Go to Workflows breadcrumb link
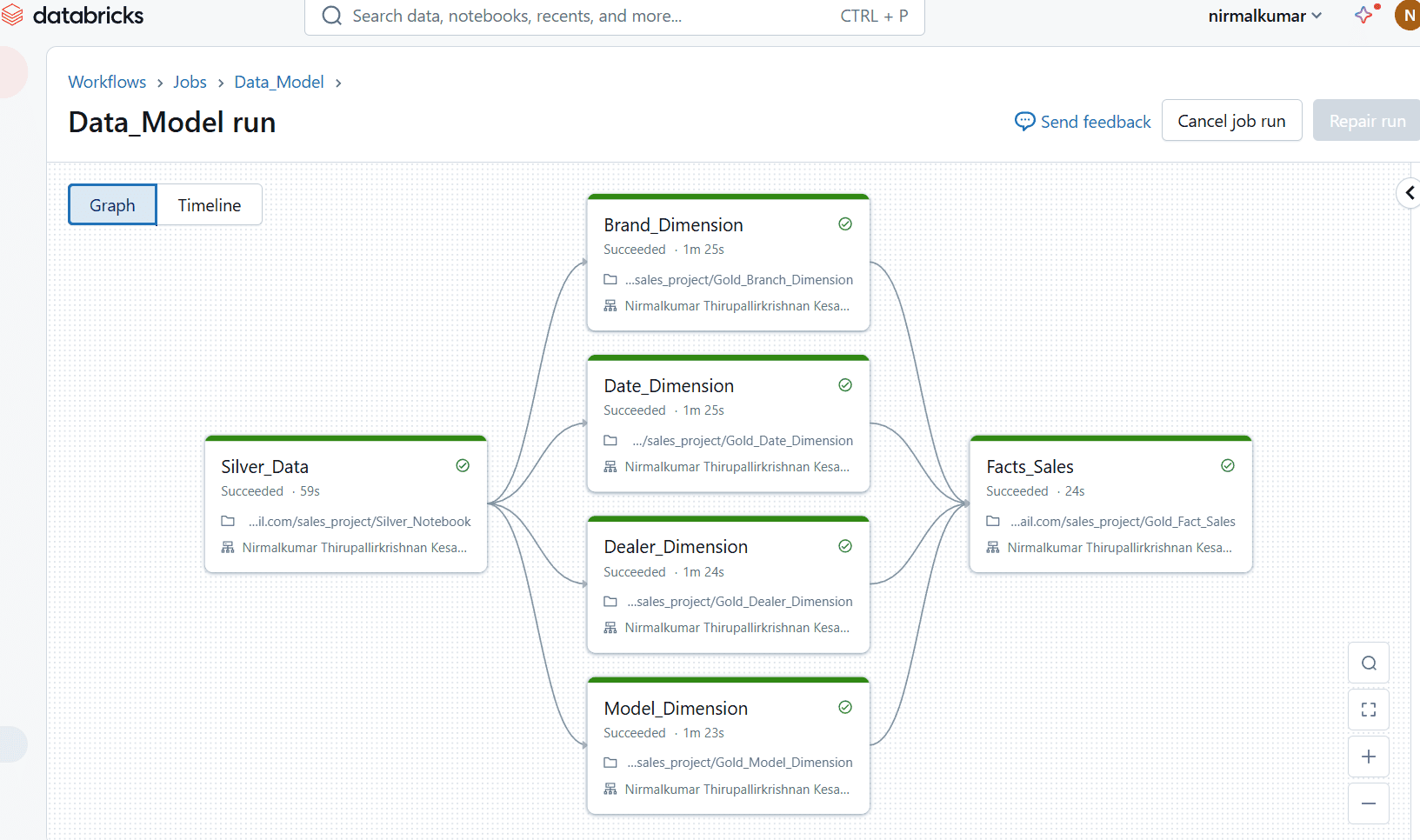The image size is (1420, 840). pos(107,82)
